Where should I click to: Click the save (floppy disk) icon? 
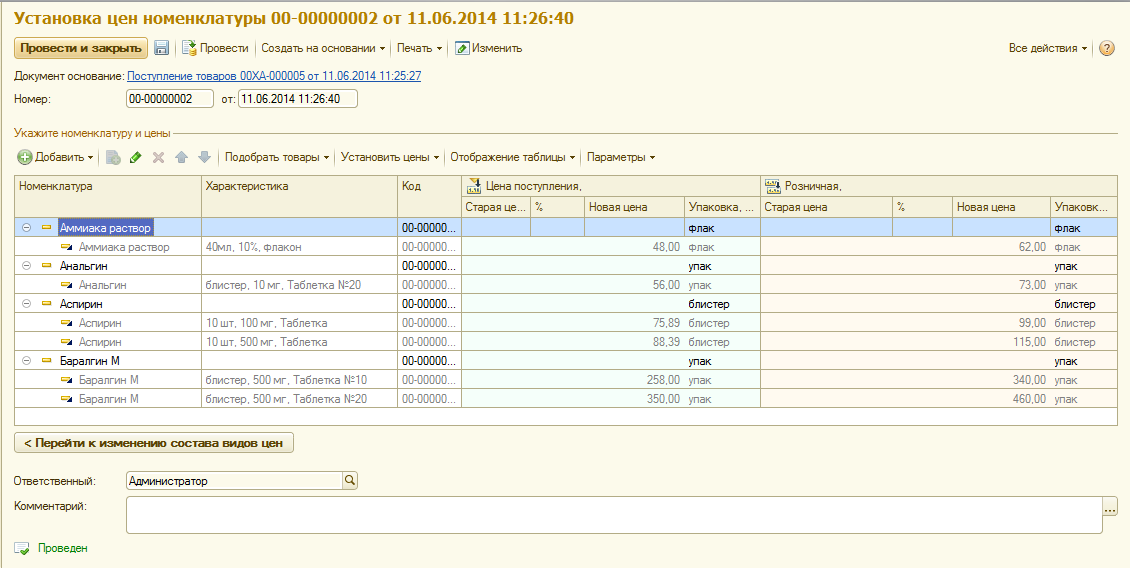pyautogui.click(x=161, y=48)
